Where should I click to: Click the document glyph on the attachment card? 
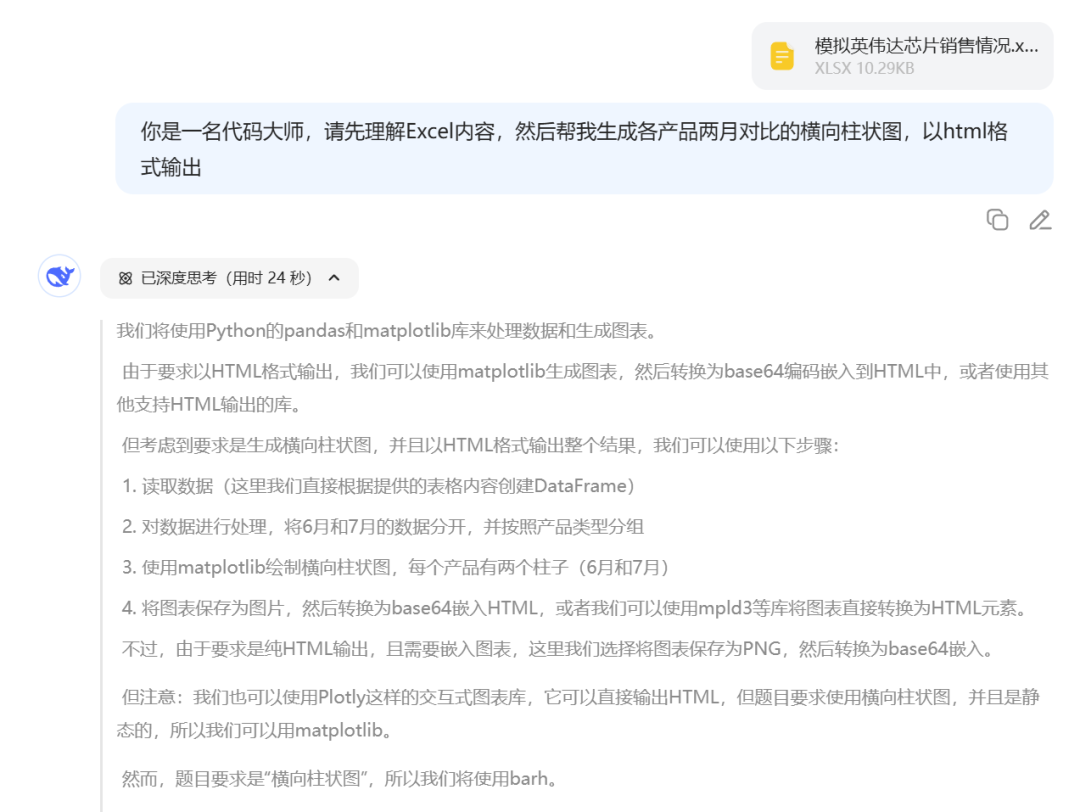pos(780,55)
